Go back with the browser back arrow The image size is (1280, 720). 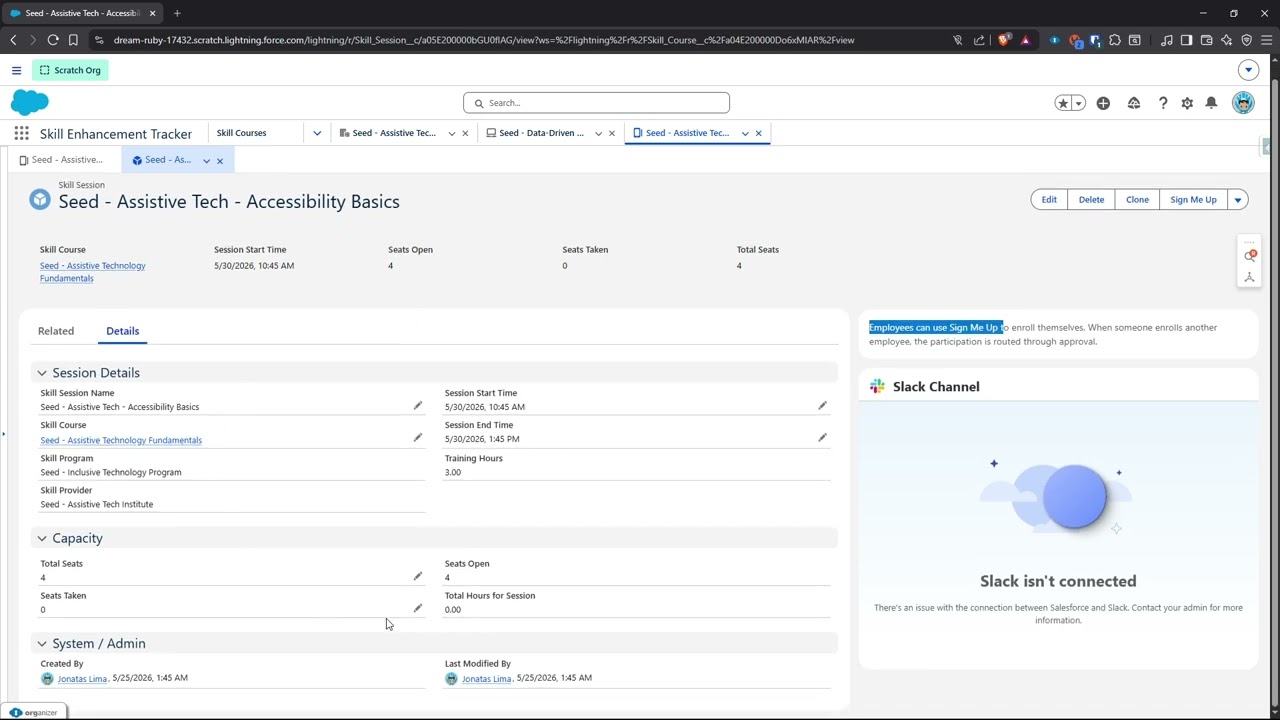[x=13, y=40]
